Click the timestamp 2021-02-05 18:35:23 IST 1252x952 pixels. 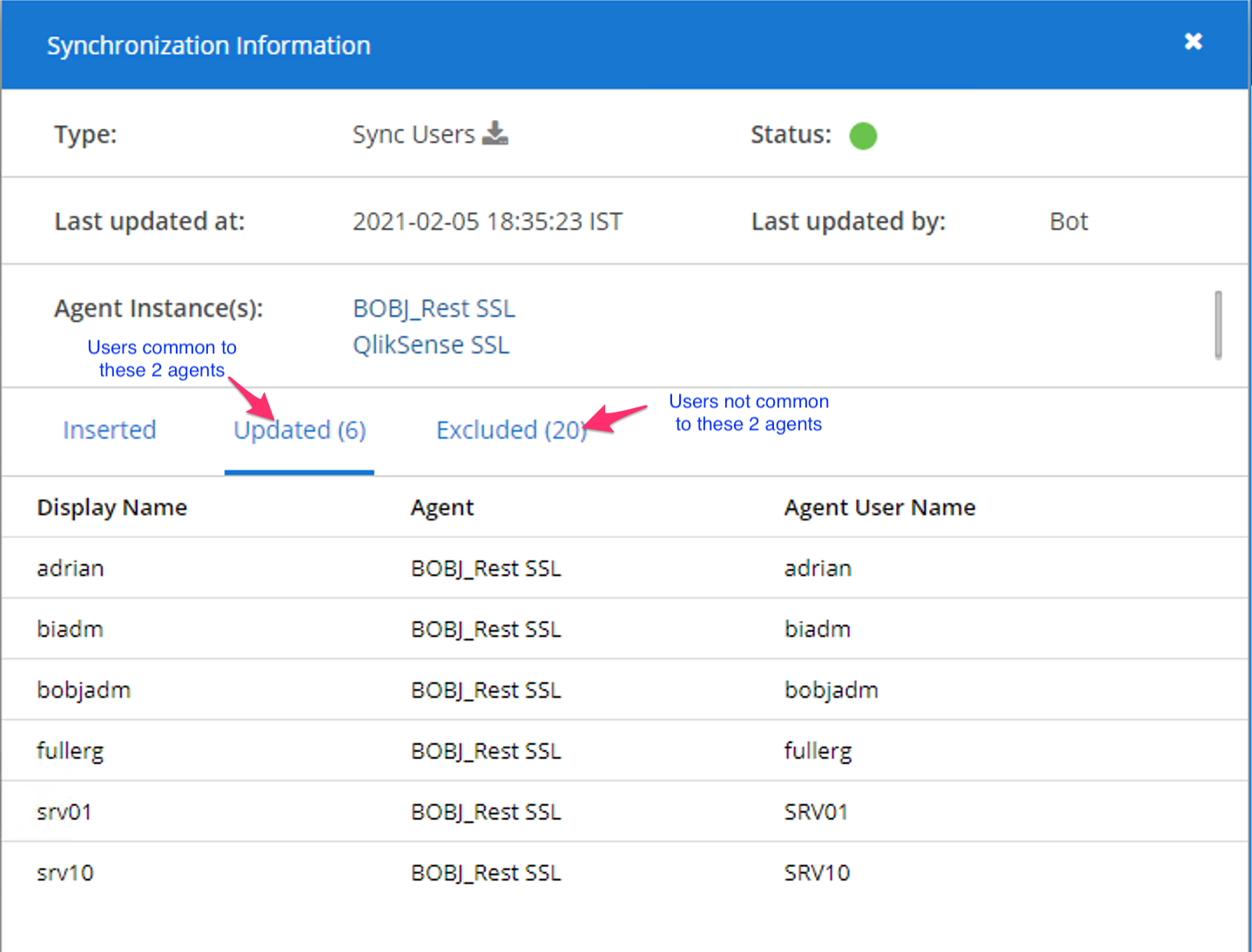(x=488, y=222)
